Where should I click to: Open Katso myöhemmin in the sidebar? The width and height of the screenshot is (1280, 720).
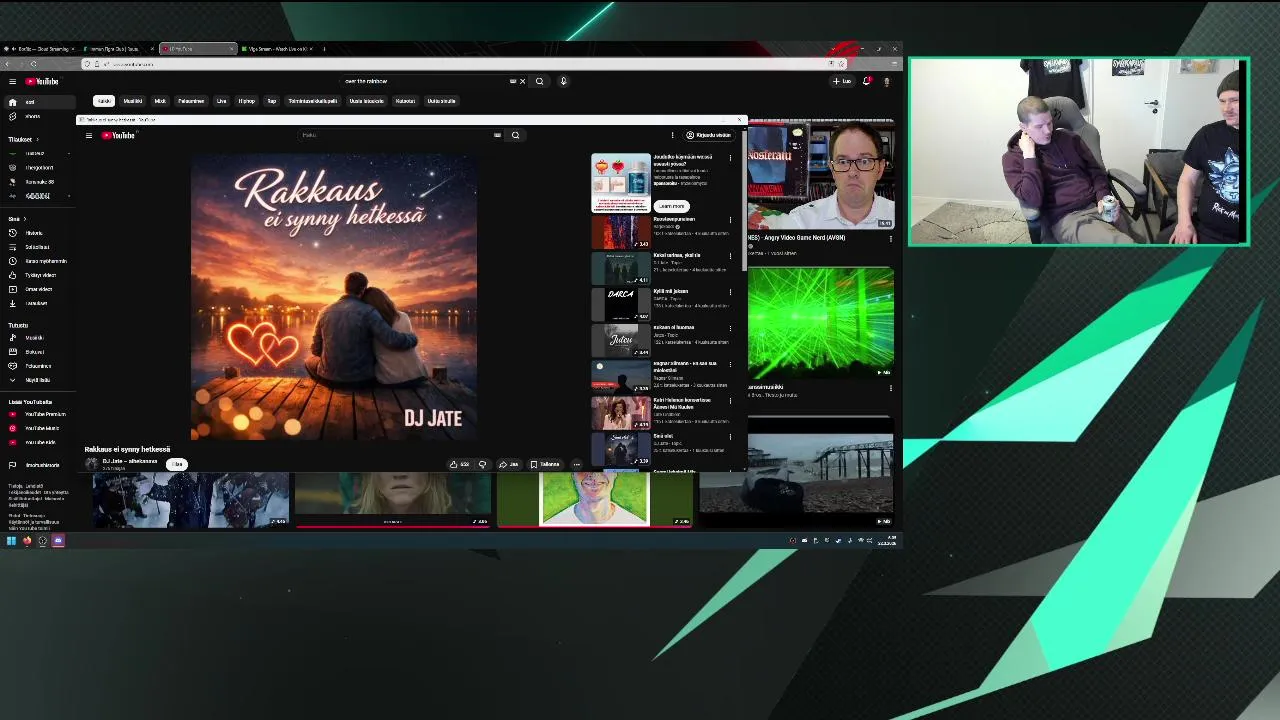40,261
